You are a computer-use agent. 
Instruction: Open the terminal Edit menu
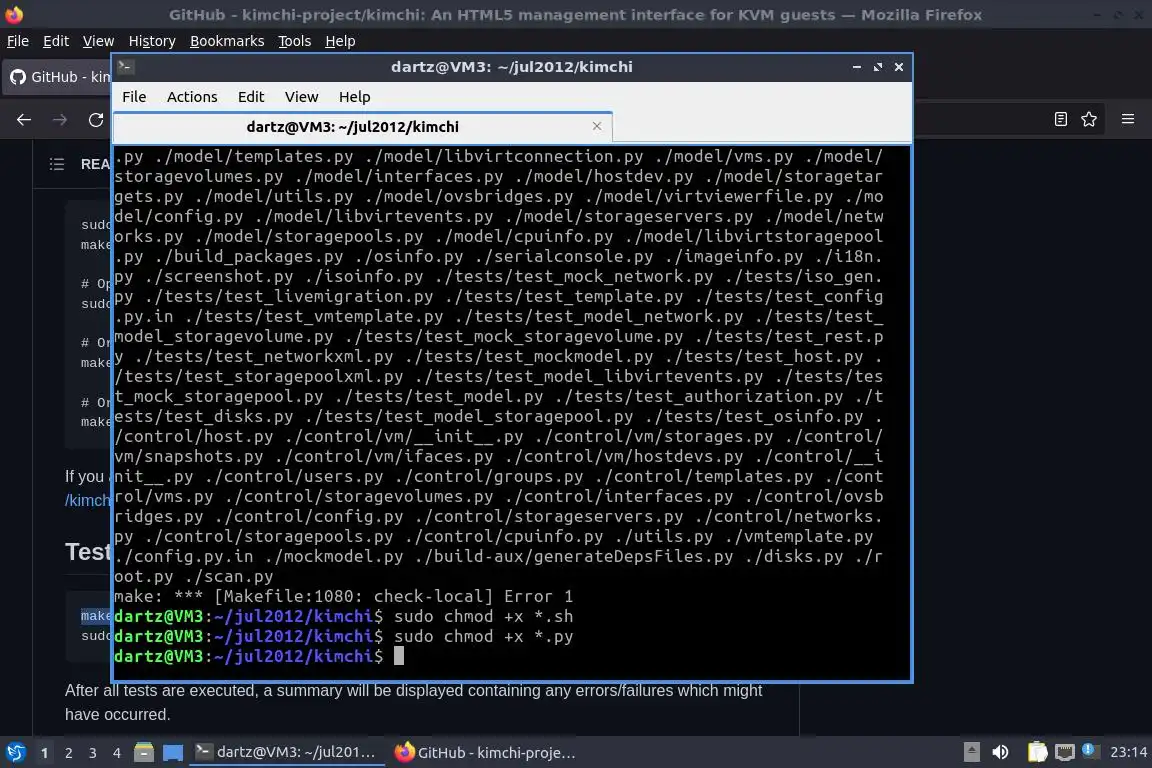coord(251,97)
